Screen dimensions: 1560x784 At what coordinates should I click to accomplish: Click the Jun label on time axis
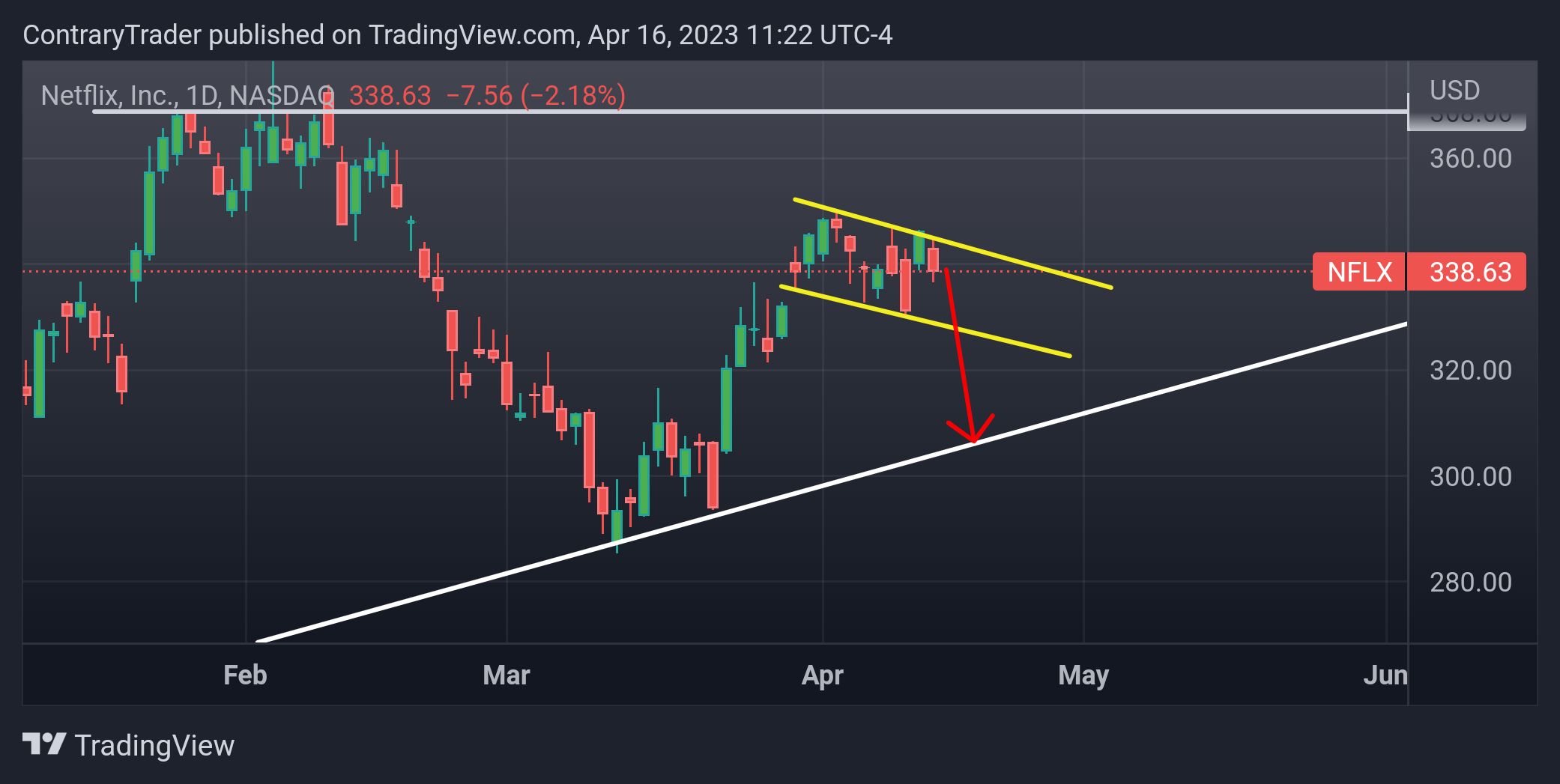click(1385, 675)
